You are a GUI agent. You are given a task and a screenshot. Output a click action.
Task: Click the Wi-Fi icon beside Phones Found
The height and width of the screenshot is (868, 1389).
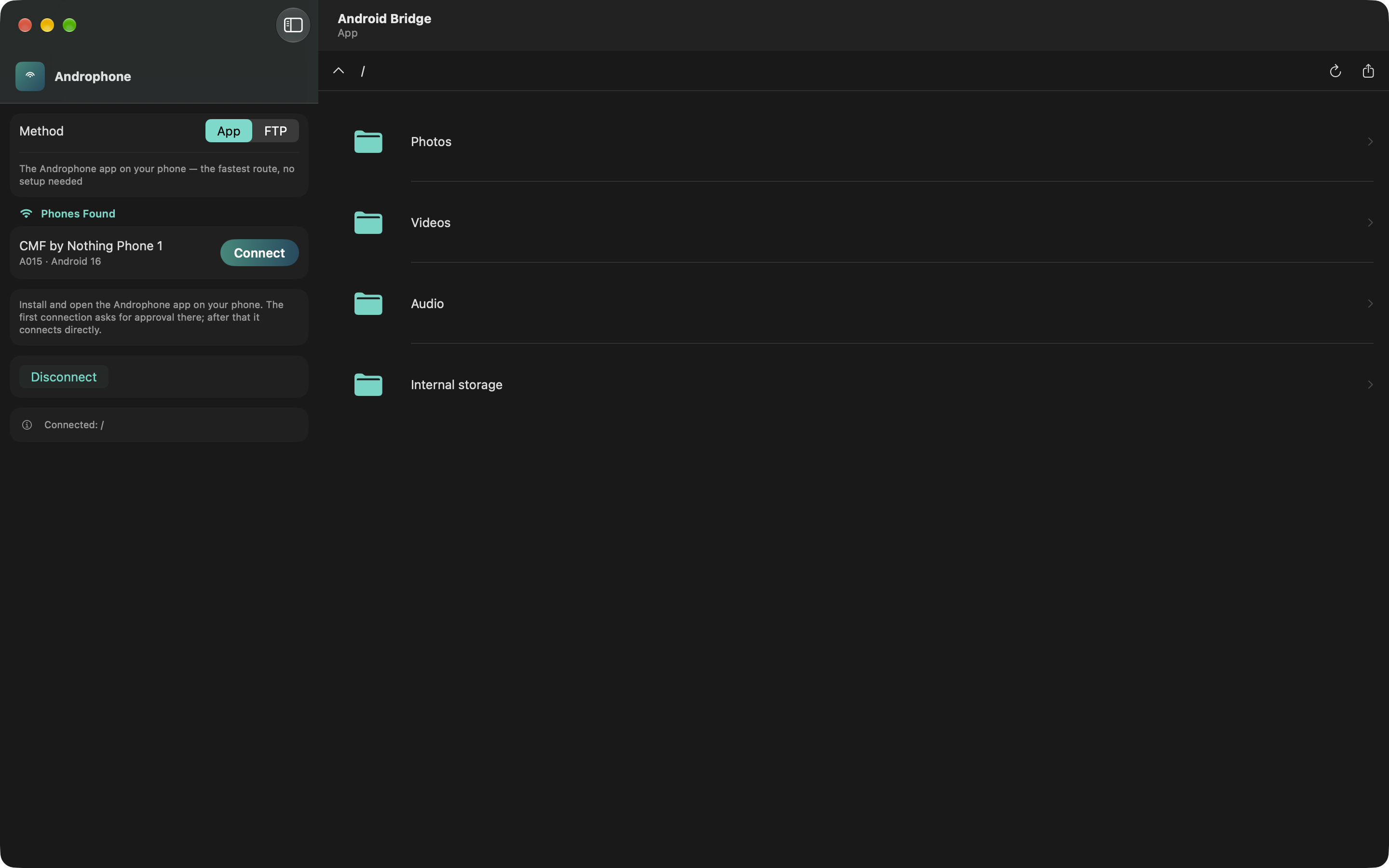[26, 214]
